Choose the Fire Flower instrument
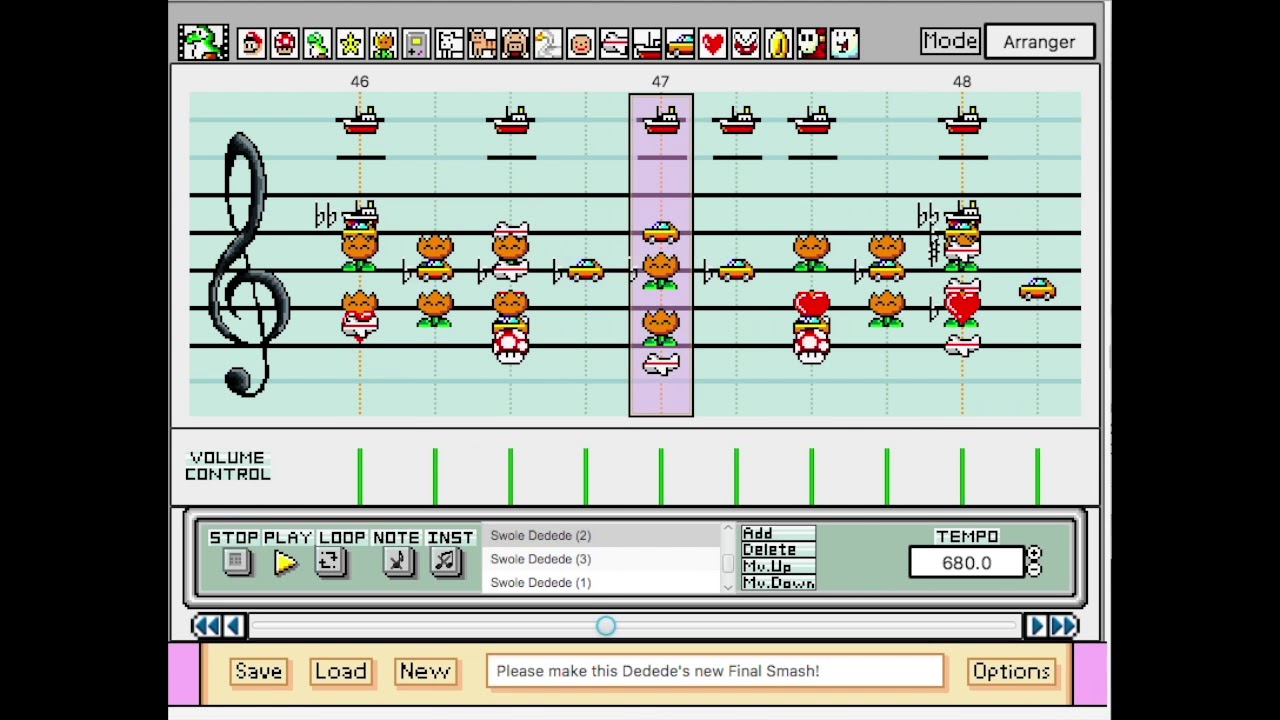Image resolution: width=1280 pixels, height=720 pixels. [384, 44]
